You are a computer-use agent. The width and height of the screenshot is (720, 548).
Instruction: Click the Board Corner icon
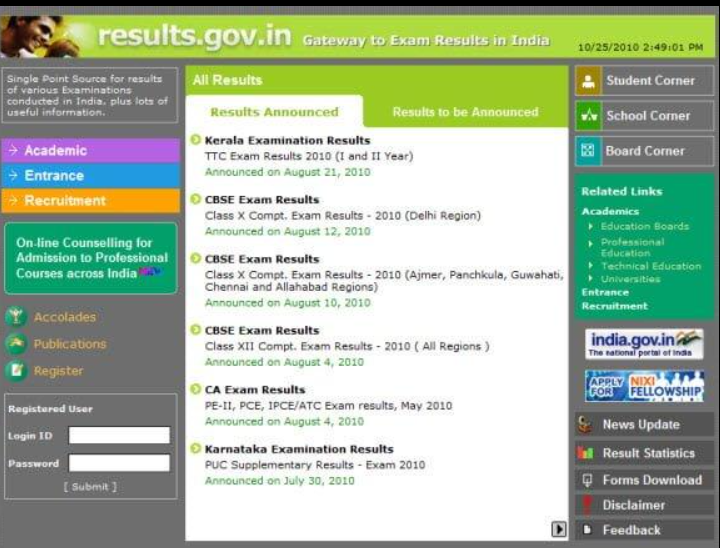tap(588, 151)
